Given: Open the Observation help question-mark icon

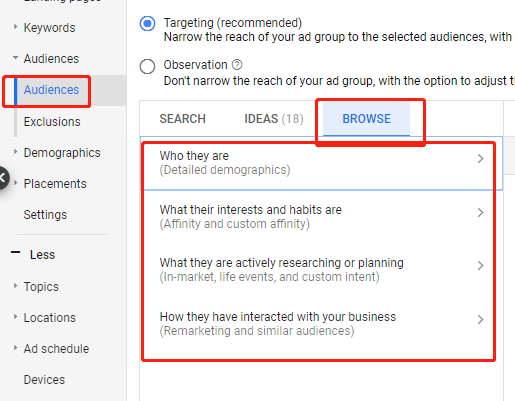Looking at the screenshot, I should tap(237, 65).
